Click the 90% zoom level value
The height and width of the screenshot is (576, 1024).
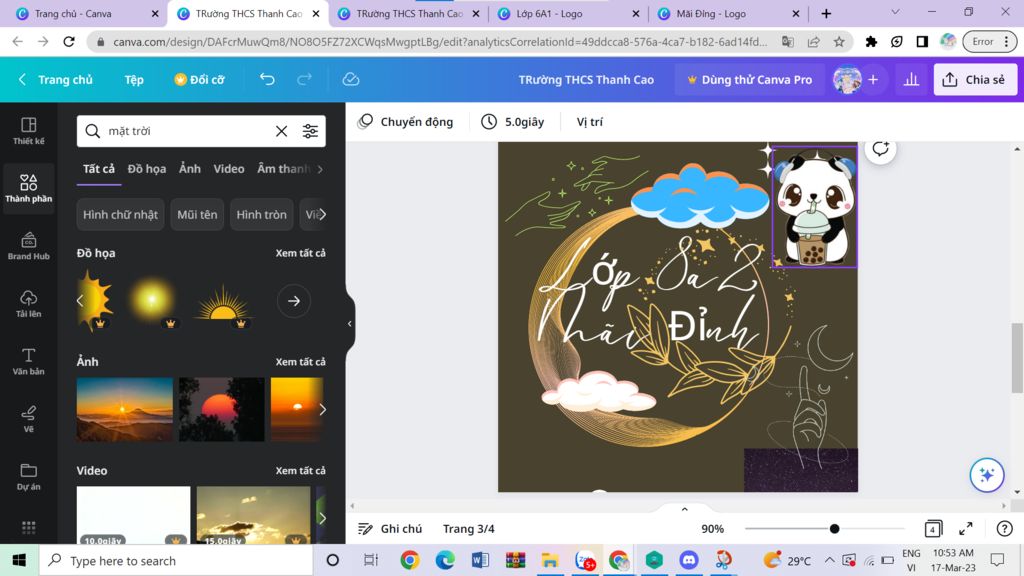coord(712,528)
